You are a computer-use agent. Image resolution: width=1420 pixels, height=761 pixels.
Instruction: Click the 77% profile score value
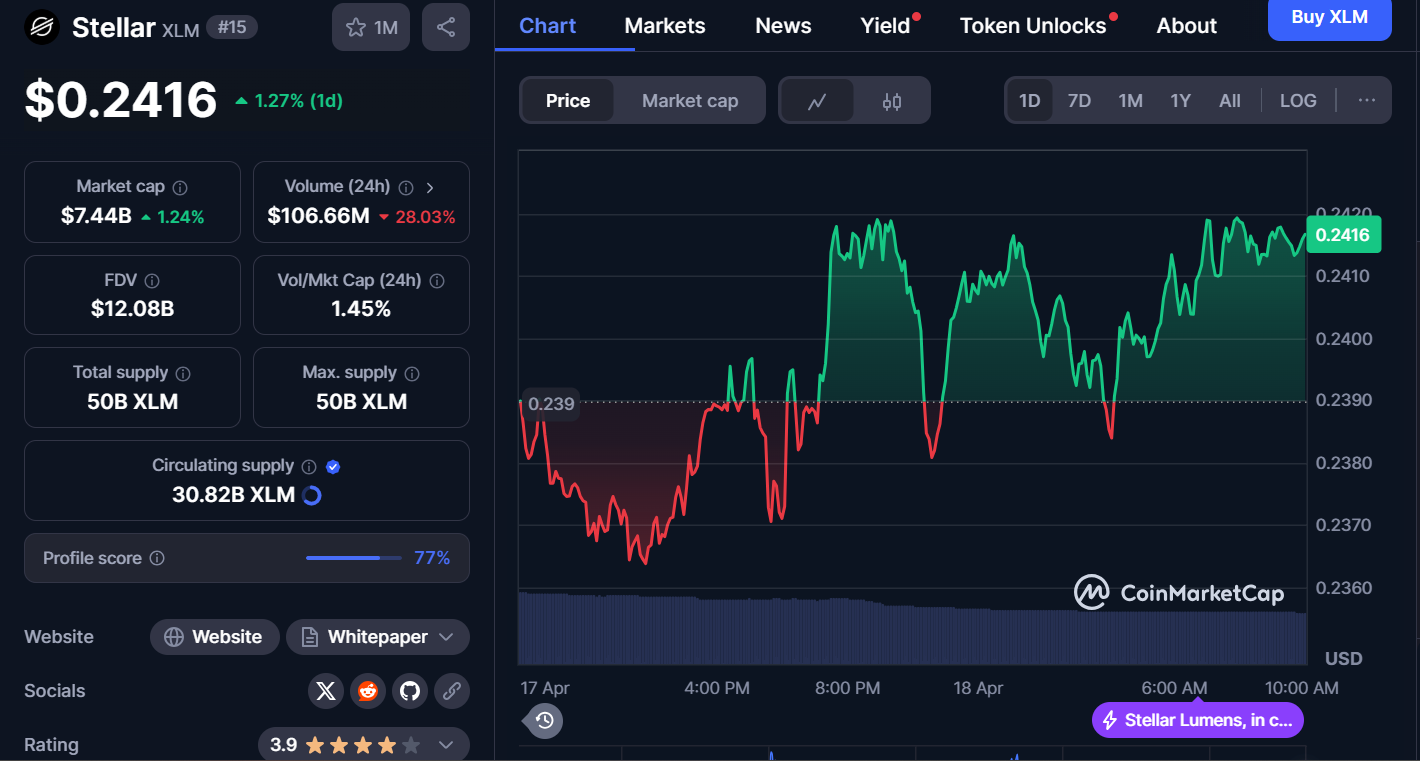[x=432, y=558]
